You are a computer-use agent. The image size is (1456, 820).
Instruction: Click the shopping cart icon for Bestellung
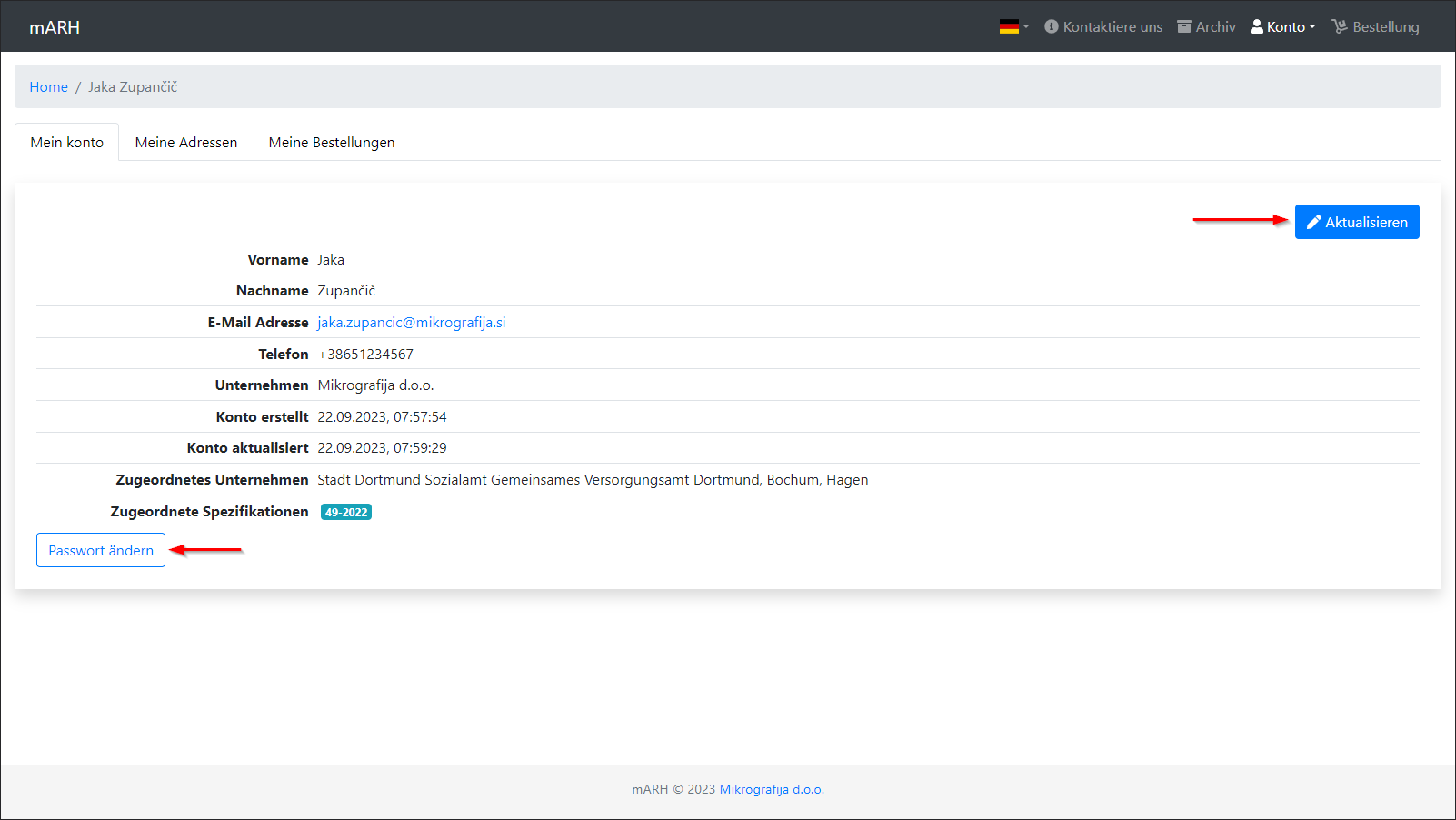1340,26
